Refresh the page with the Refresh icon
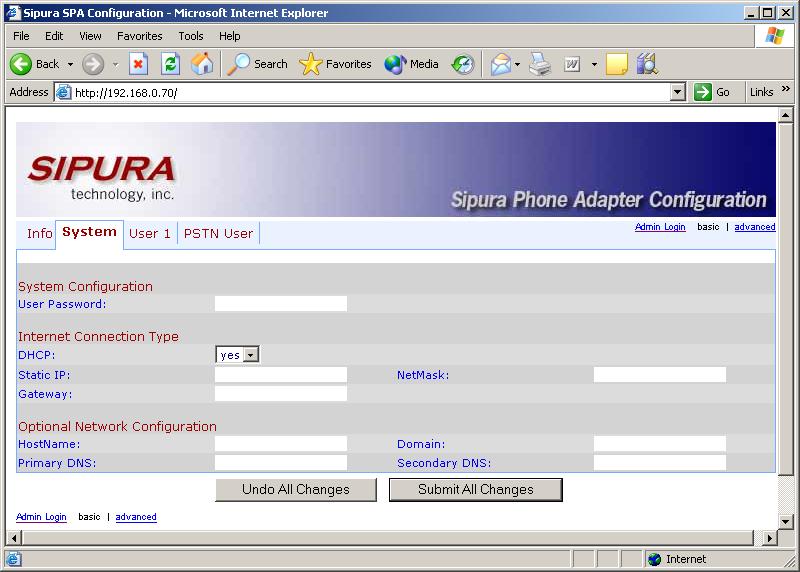The image size is (800, 572). click(x=170, y=64)
